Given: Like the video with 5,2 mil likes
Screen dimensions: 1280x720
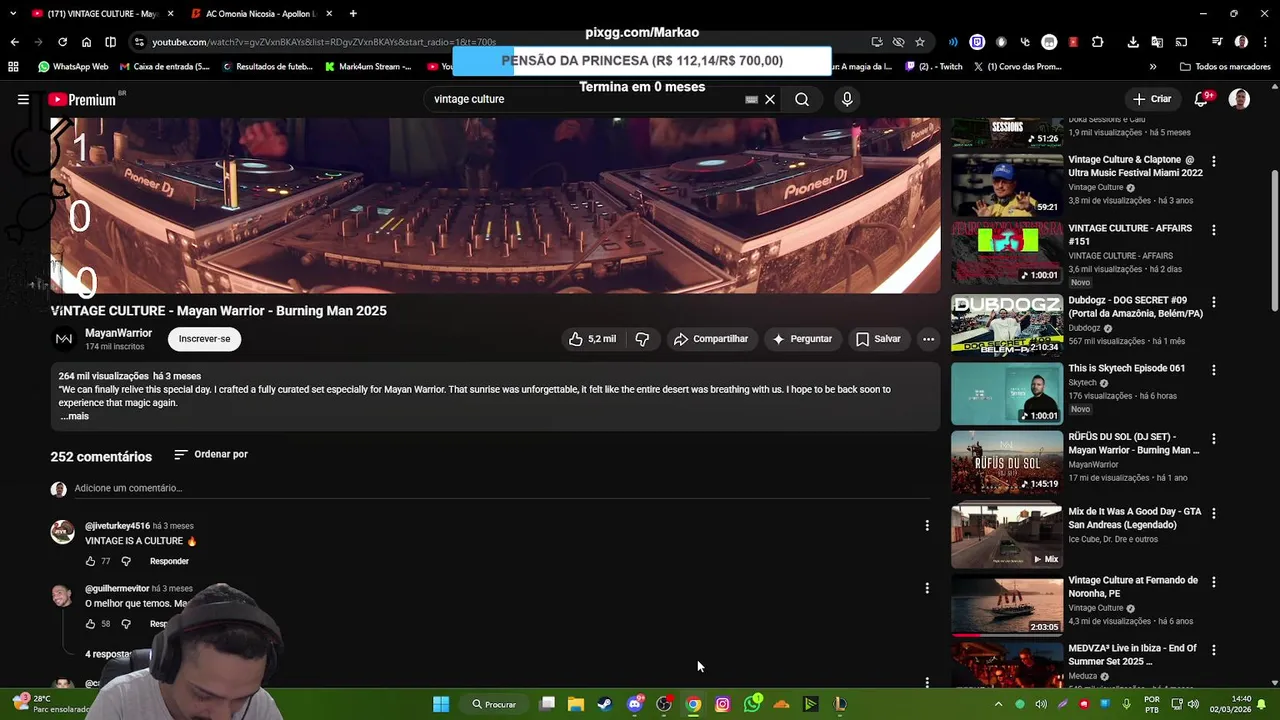Looking at the screenshot, I should (x=592, y=339).
